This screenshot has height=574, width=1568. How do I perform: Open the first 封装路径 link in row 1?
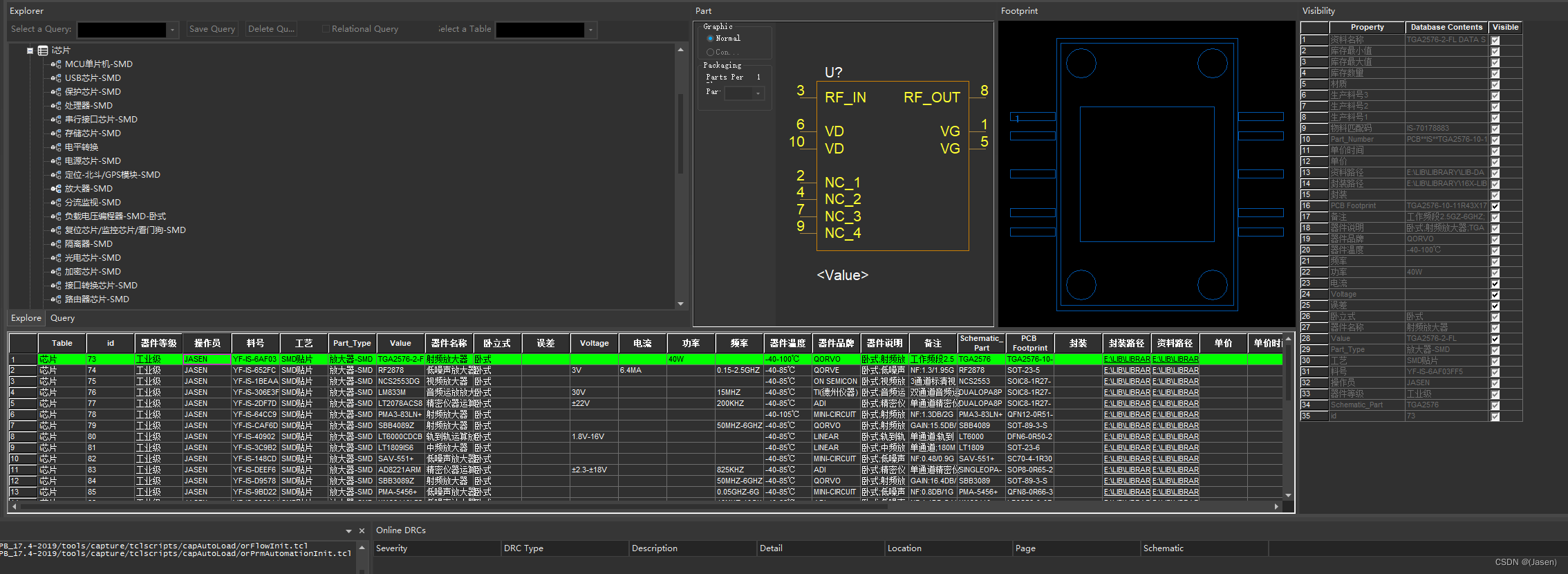tap(1126, 360)
